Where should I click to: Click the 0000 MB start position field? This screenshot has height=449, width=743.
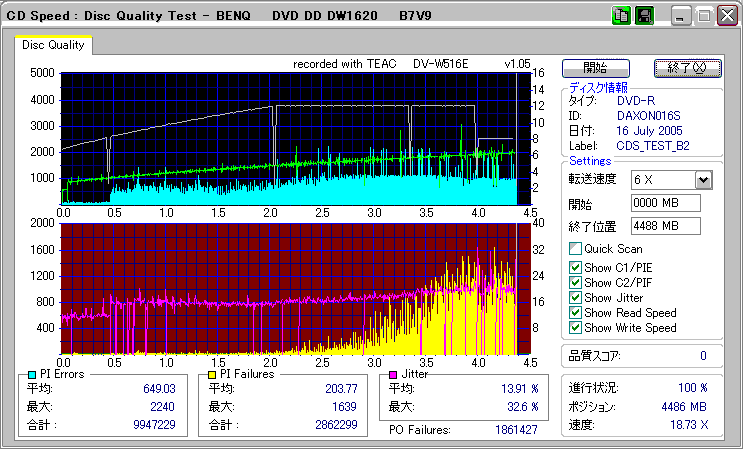(665, 203)
